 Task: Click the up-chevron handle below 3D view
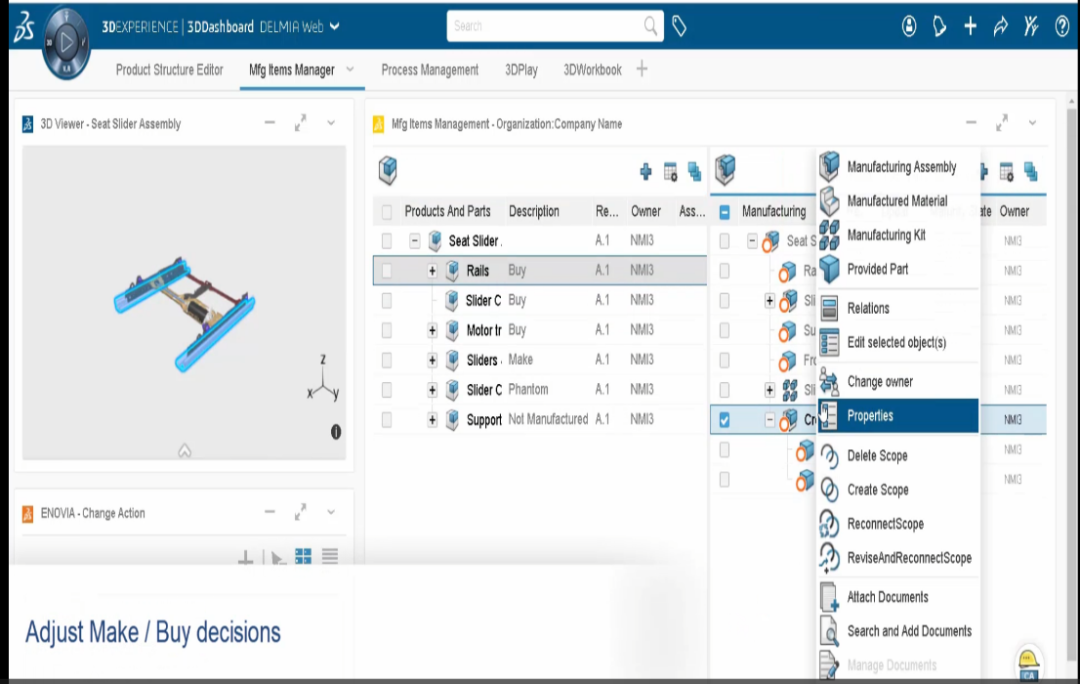(185, 451)
